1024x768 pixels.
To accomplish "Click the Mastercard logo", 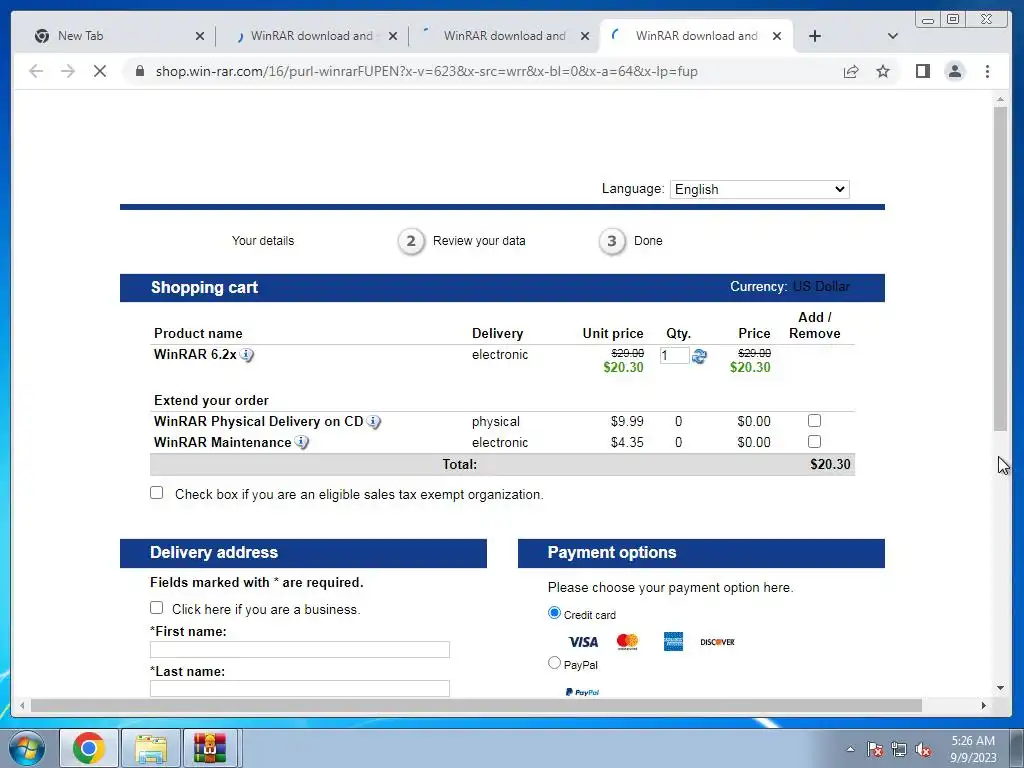I will coord(628,642).
